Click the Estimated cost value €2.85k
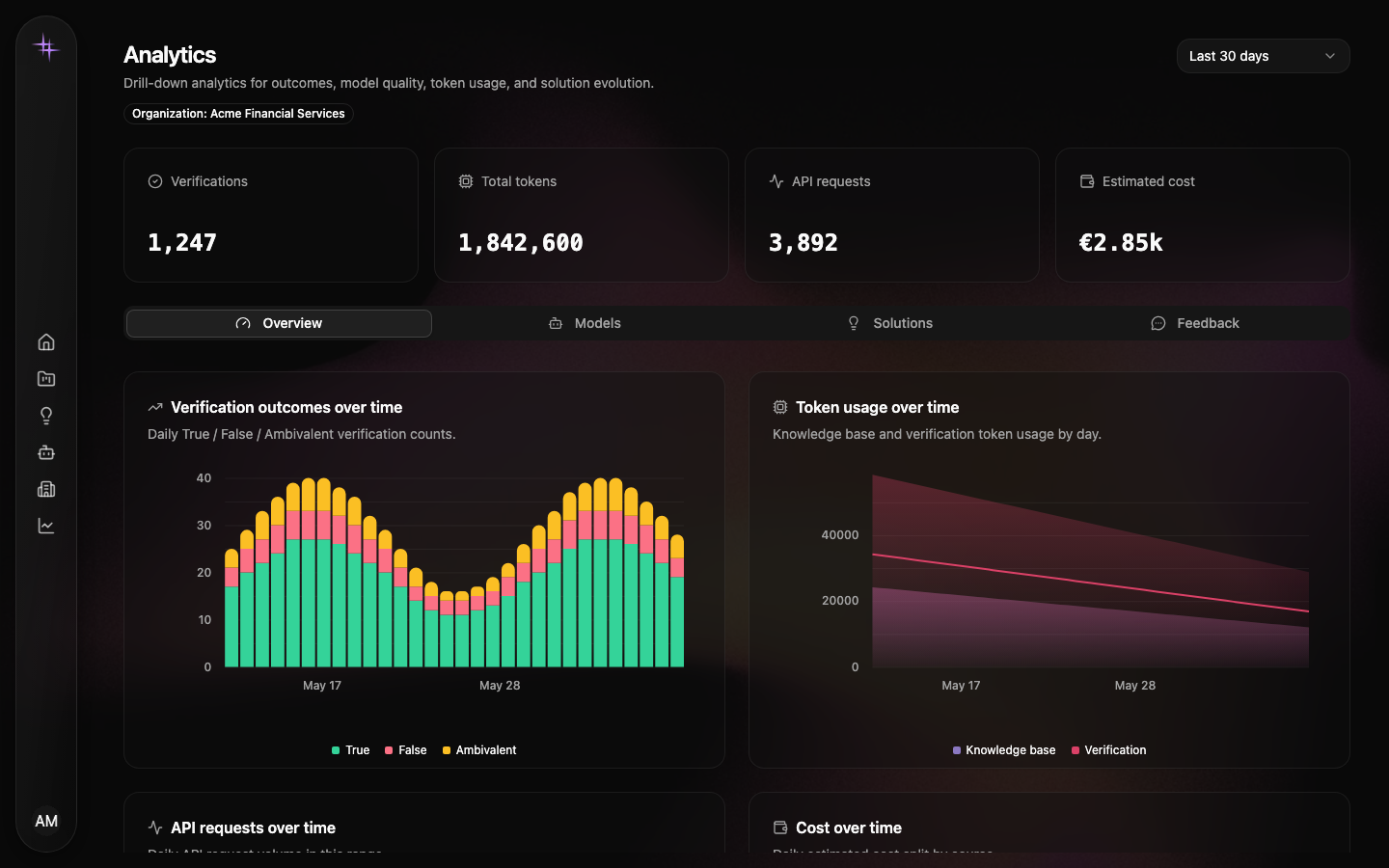This screenshot has height=868, width=1389. (x=1121, y=242)
